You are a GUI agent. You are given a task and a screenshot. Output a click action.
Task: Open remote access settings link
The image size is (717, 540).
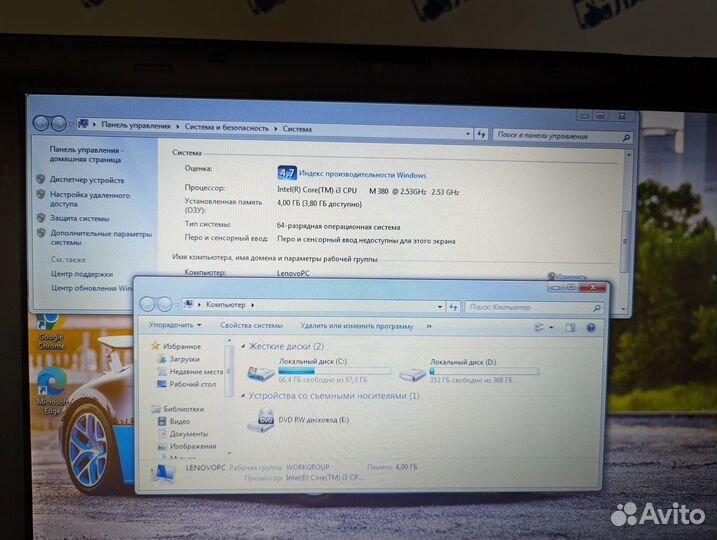pyautogui.click(x=90, y=199)
